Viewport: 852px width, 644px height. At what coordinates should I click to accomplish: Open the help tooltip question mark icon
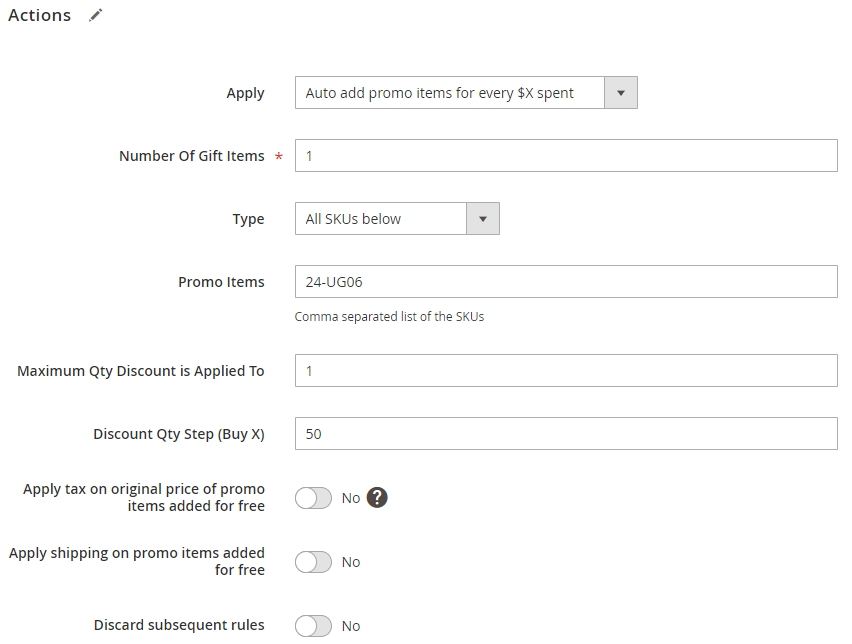(377, 498)
